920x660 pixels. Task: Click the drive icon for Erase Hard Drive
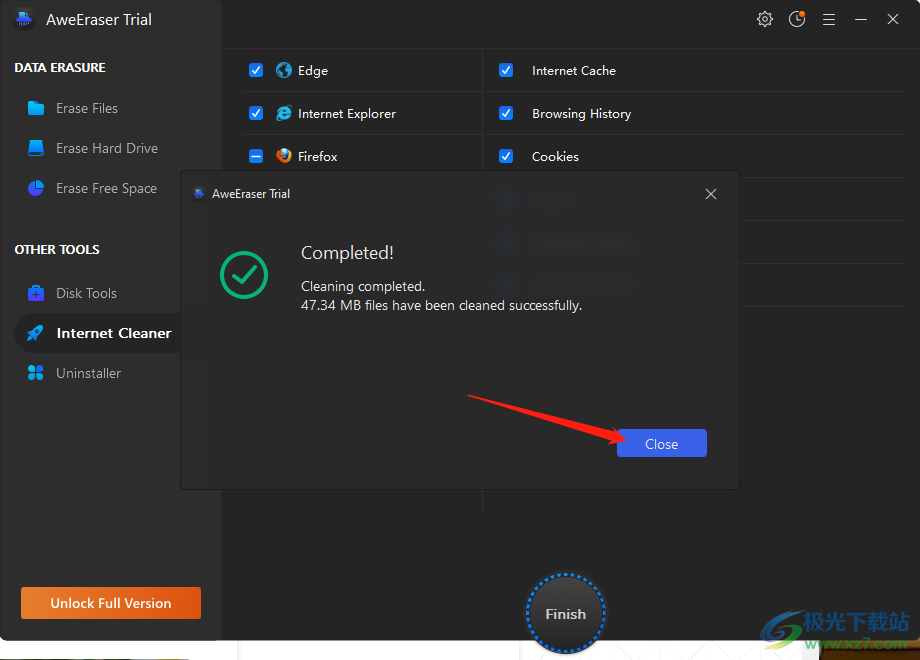pos(36,148)
